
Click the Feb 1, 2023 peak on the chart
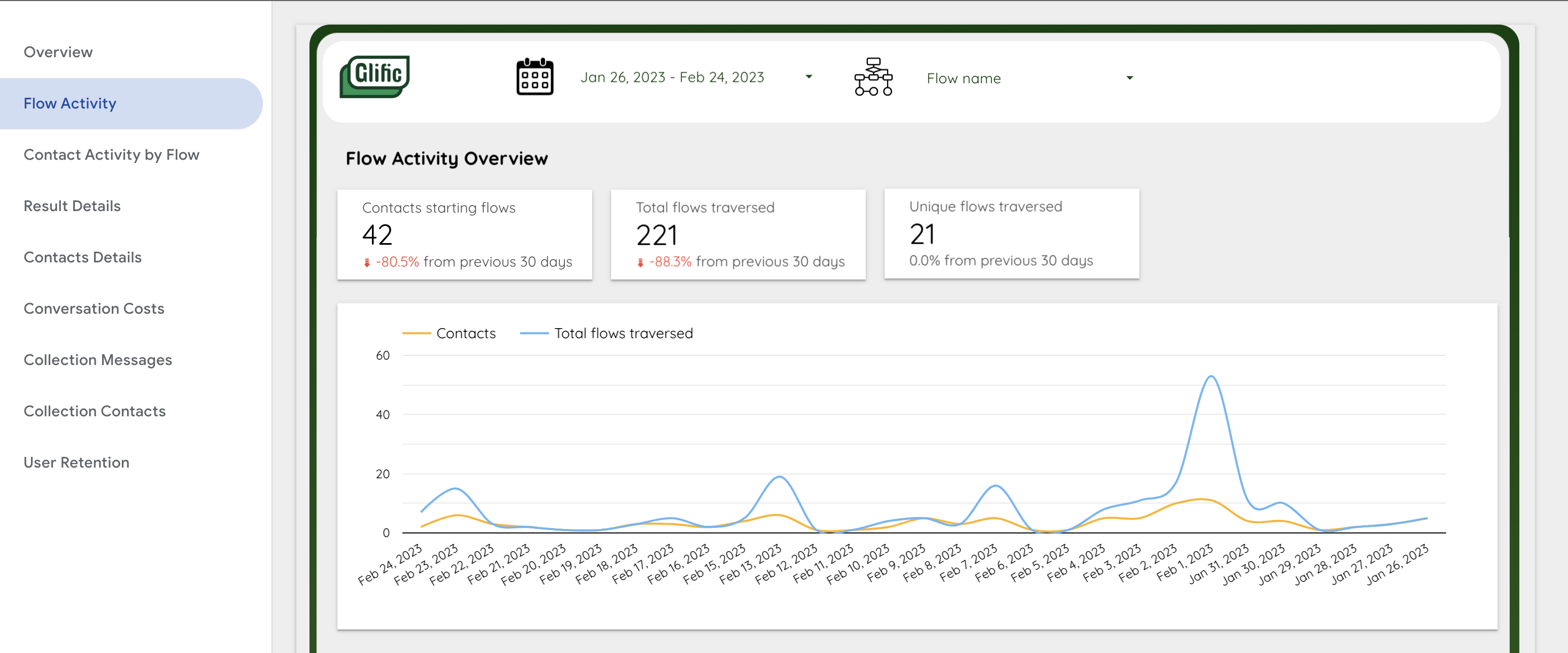1212,377
